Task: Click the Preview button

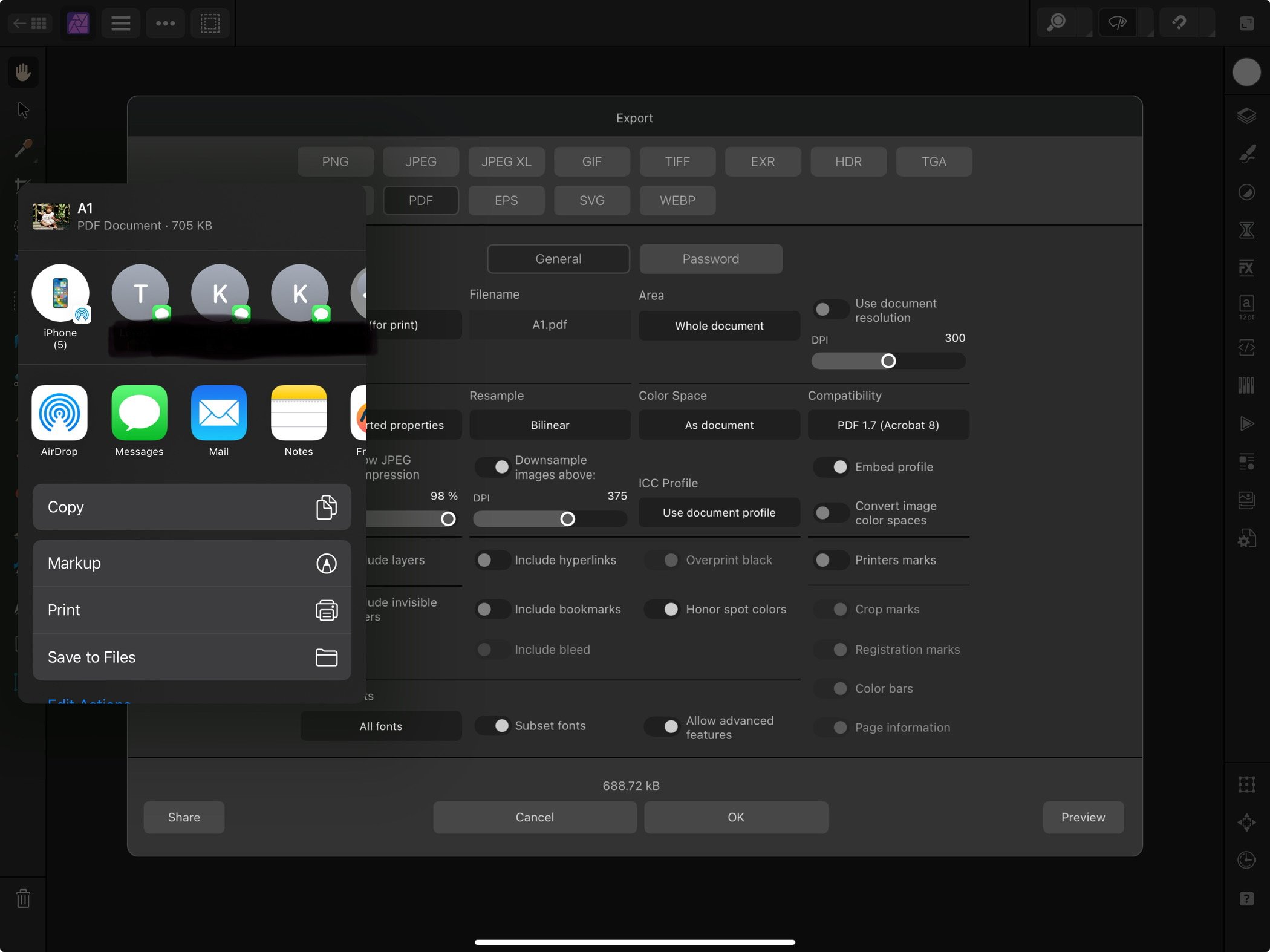Action: (x=1083, y=817)
